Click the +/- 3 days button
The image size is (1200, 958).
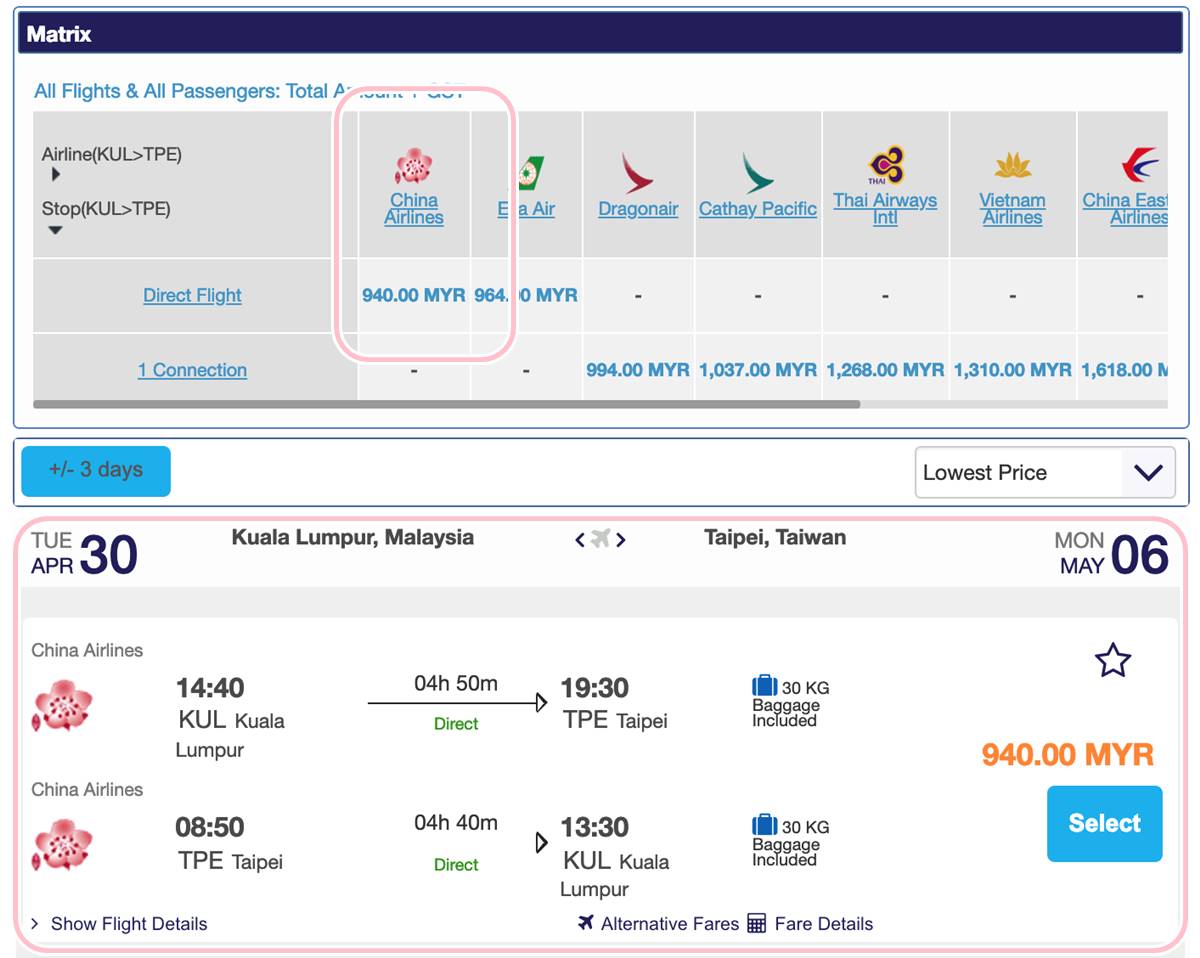tap(96, 471)
